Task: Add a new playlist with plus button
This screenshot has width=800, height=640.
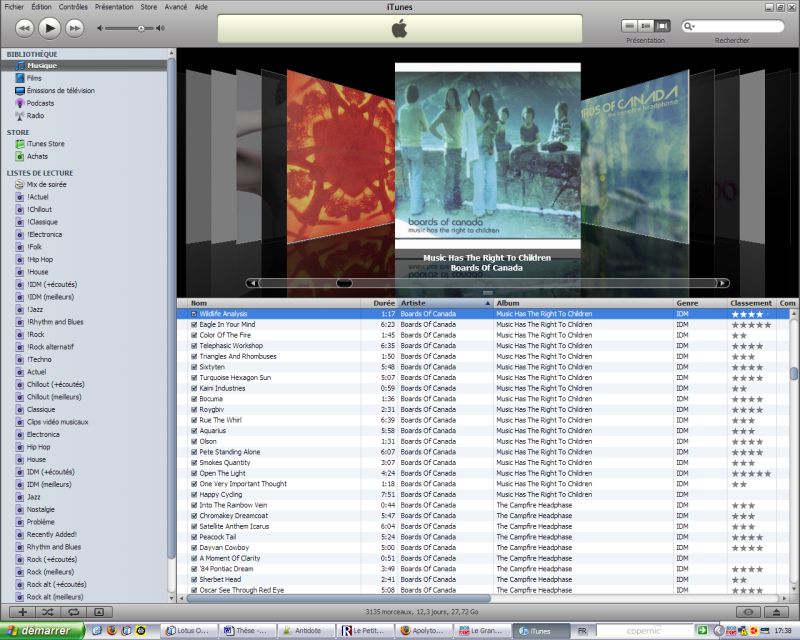Action: pyautogui.click(x=22, y=611)
